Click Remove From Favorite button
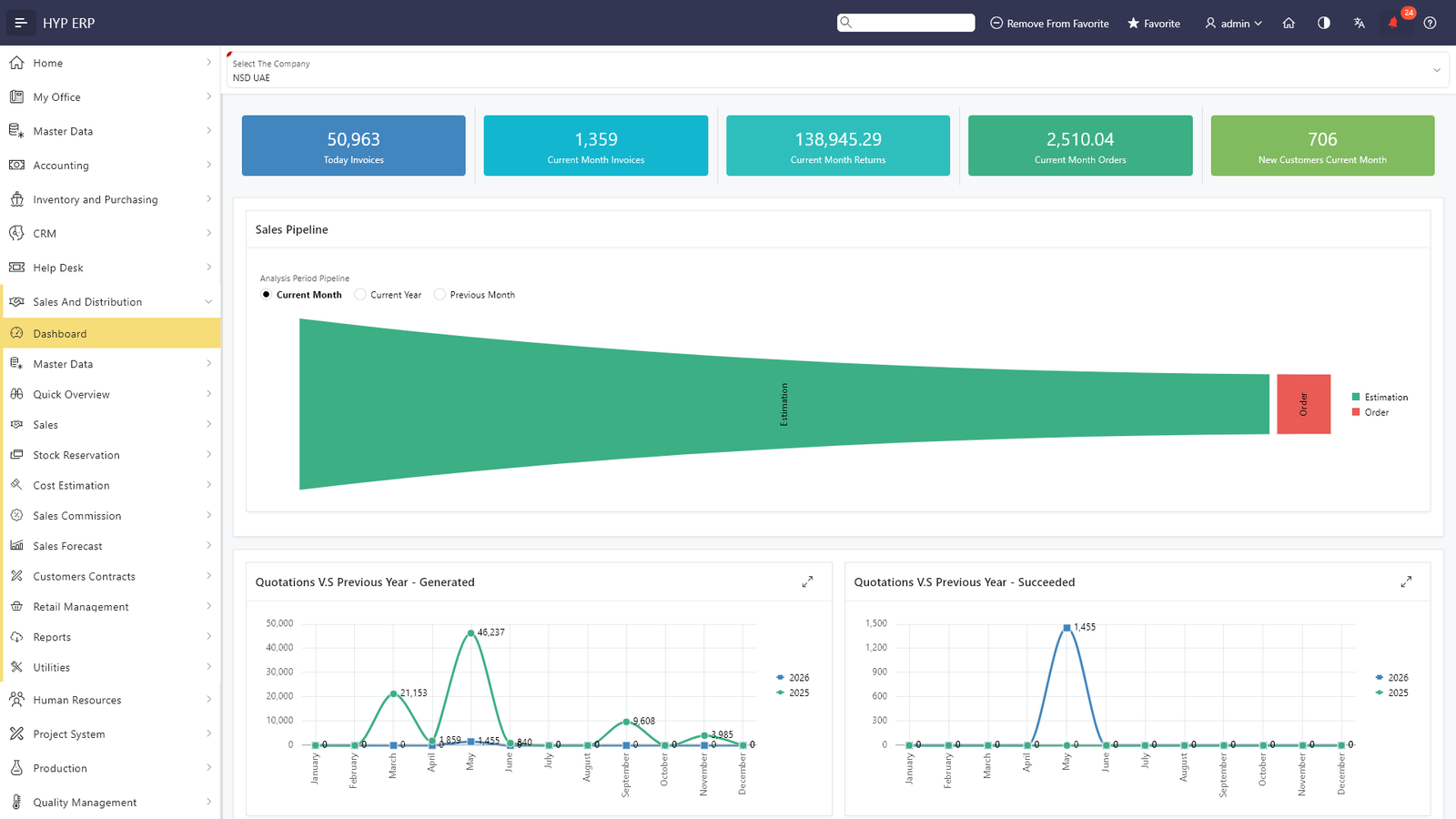Viewport: 1456px width, 819px height. (1049, 23)
